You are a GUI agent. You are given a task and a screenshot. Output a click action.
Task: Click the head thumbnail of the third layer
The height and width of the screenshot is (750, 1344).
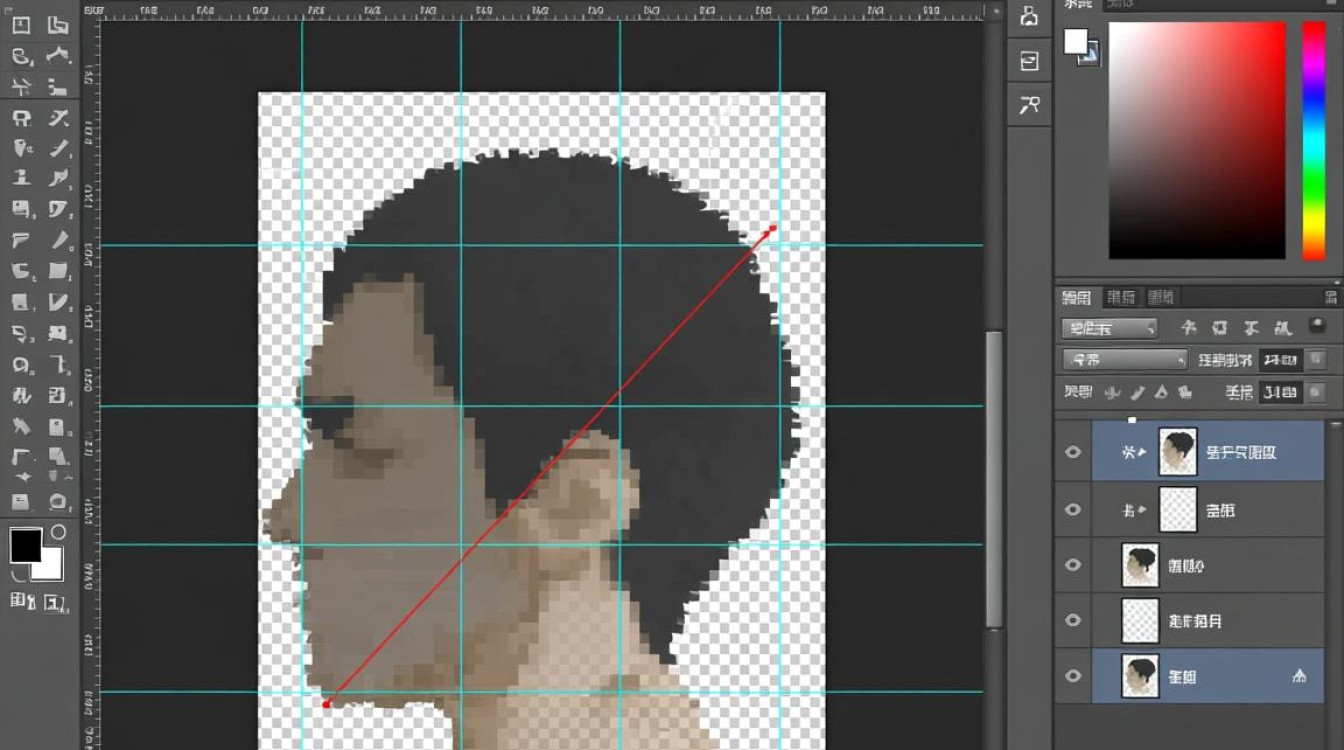tap(1140, 565)
